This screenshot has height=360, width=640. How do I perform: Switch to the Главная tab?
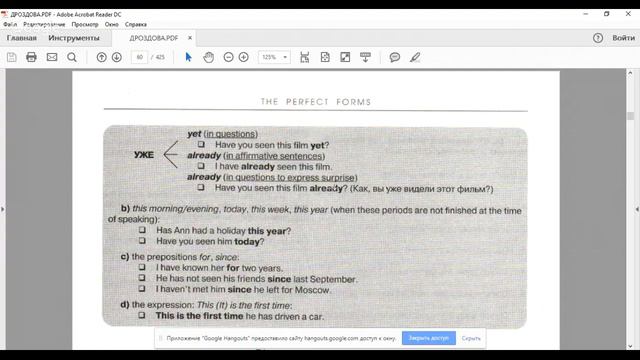[22, 38]
